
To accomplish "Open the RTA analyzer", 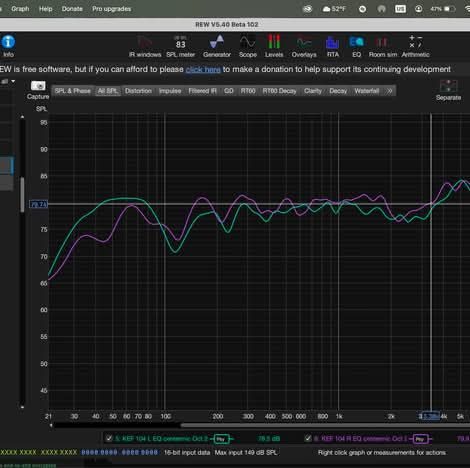I will (332, 47).
